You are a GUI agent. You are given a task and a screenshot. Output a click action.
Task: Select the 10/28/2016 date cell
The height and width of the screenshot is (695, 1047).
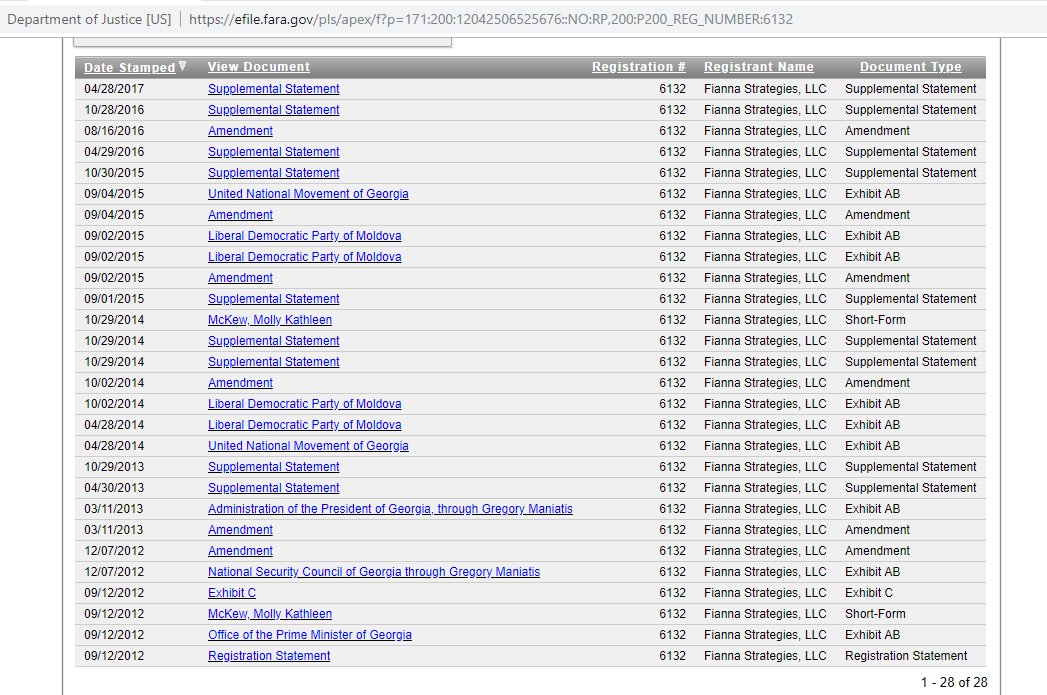pos(114,109)
